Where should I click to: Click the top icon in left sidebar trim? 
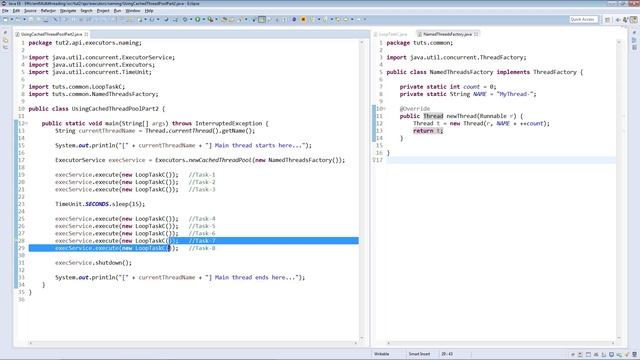[x=5, y=33]
